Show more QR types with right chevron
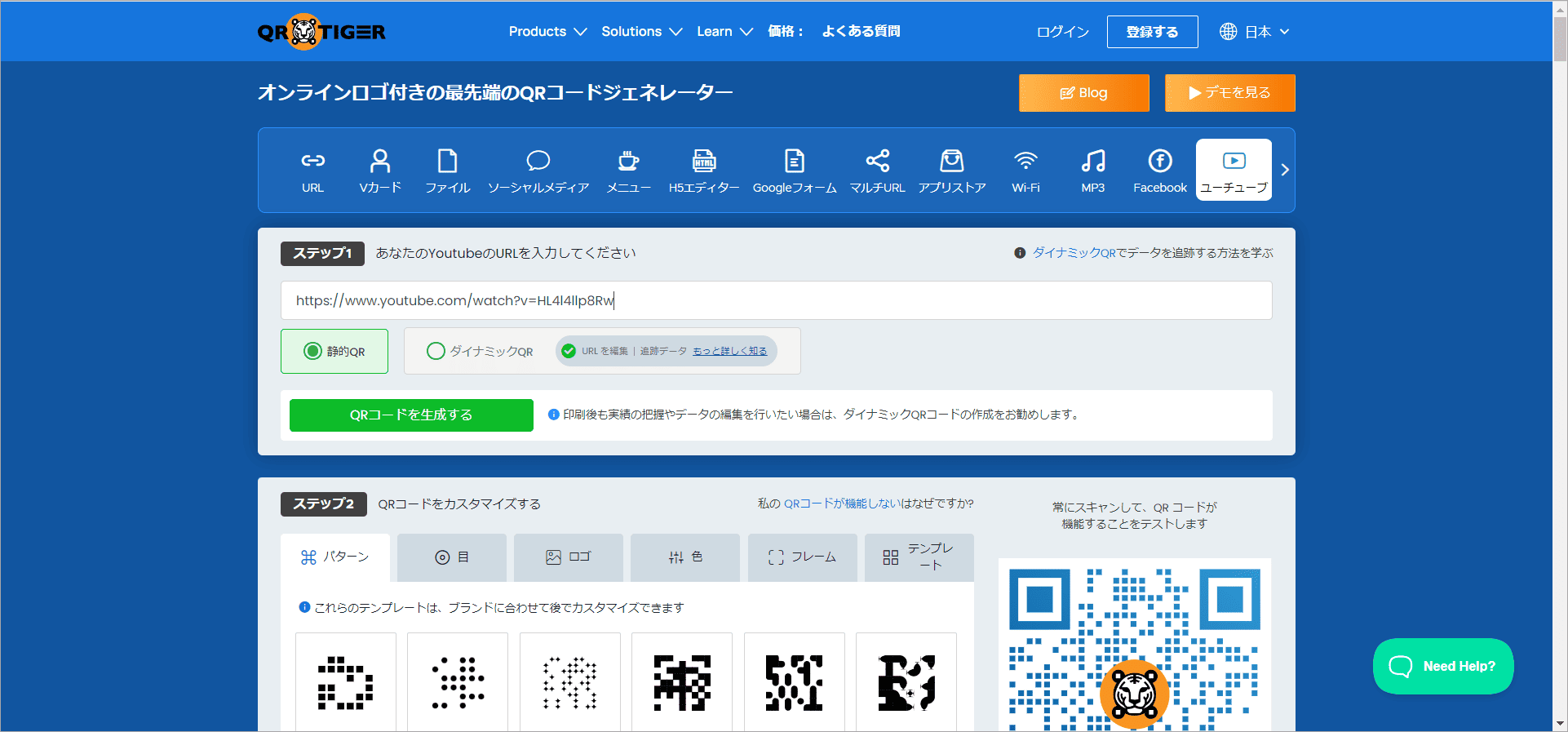The width and height of the screenshot is (1568, 732). 1285,170
